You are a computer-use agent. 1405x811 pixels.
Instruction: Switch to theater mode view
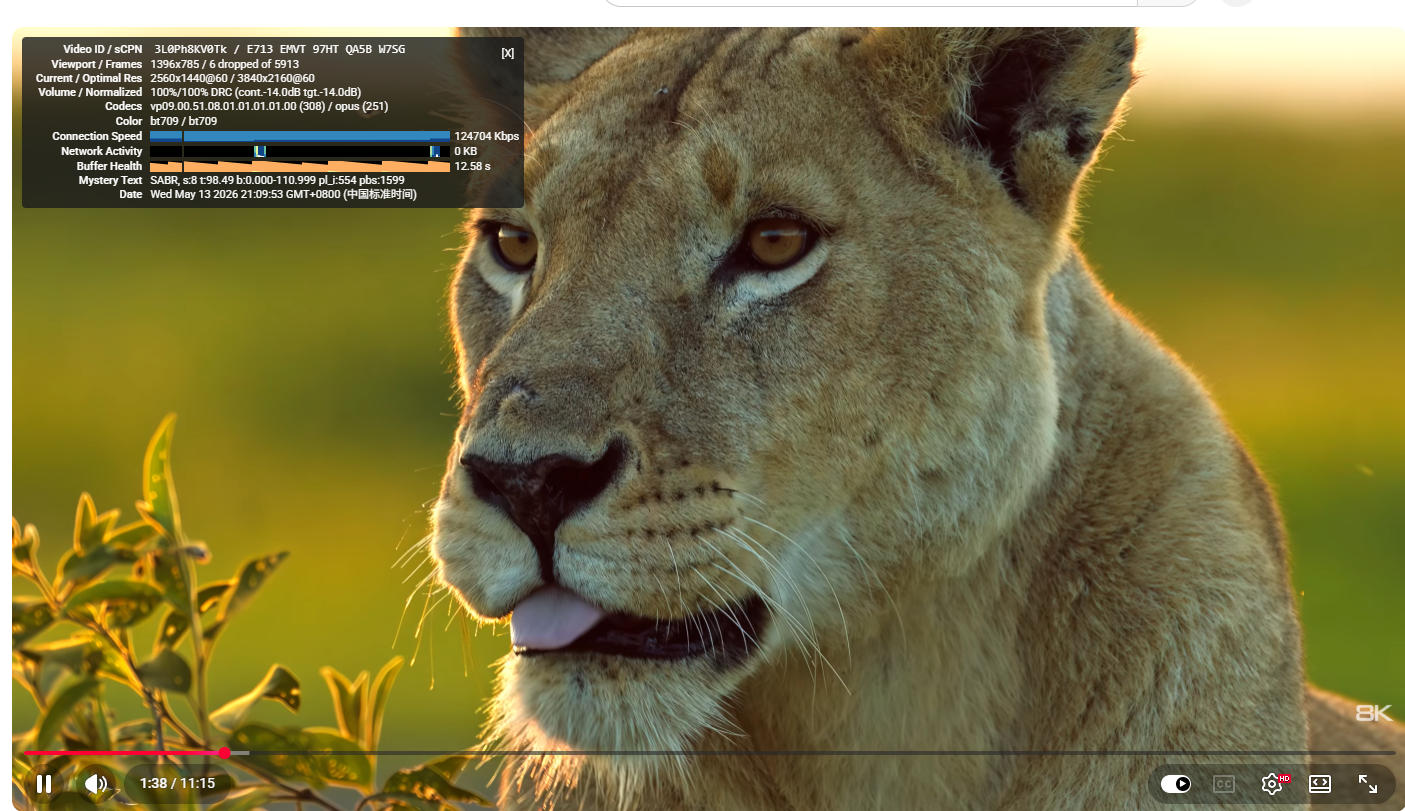(1320, 784)
